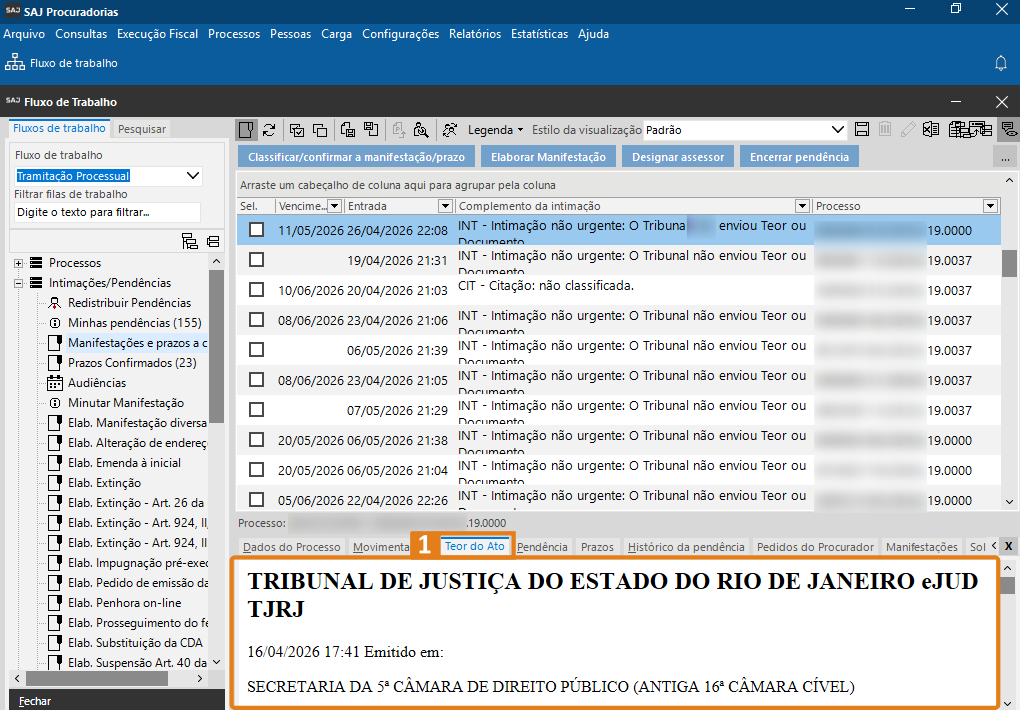1020x710 pixels.
Task: Click the refresh arrows toolbar icon
Action: click(x=269, y=130)
